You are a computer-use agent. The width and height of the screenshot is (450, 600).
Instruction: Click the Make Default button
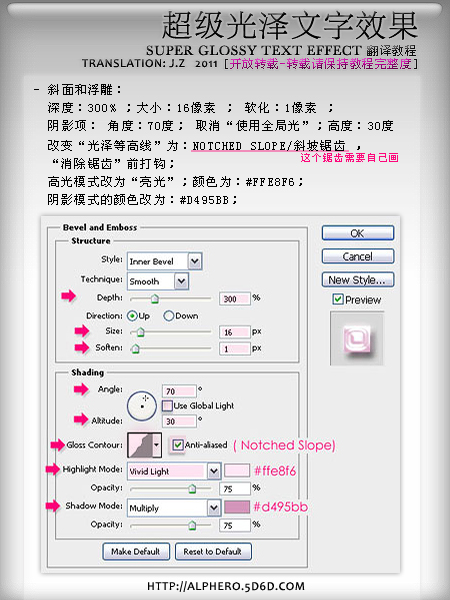coord(136,551)
